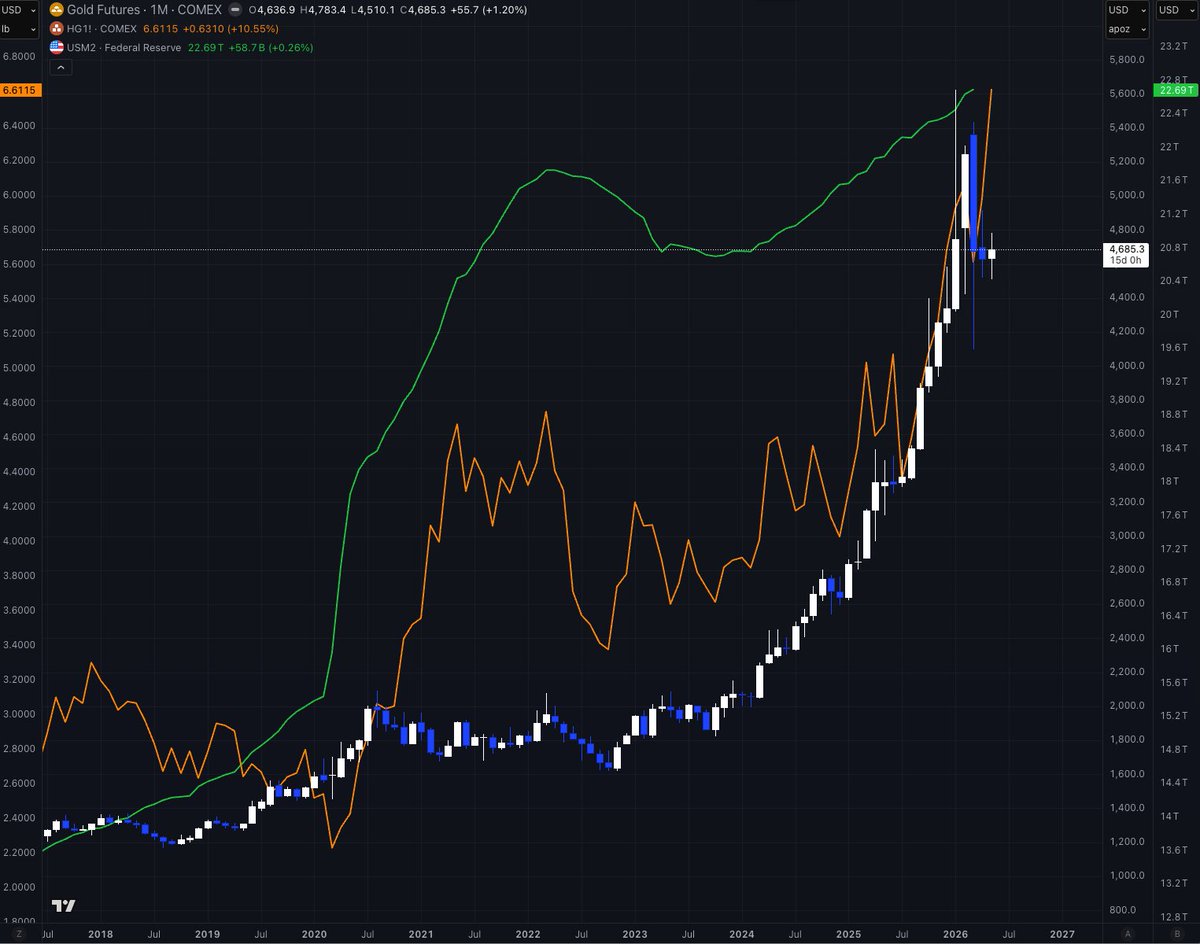Click the 4,685.3 current price label
The height and width of the screenshot is (944, 1200).
(1125, 248)
